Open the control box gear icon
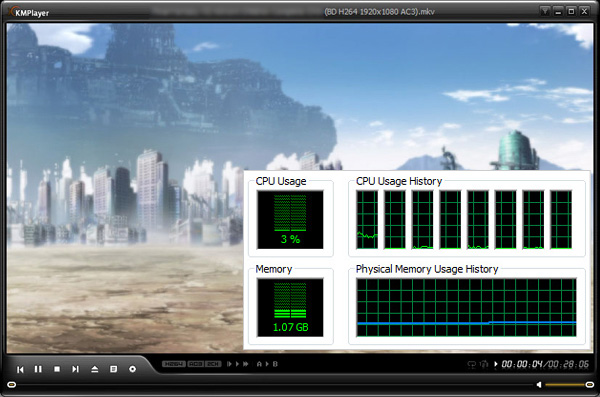This screenshot has height=397, width=600. point(132,369)
